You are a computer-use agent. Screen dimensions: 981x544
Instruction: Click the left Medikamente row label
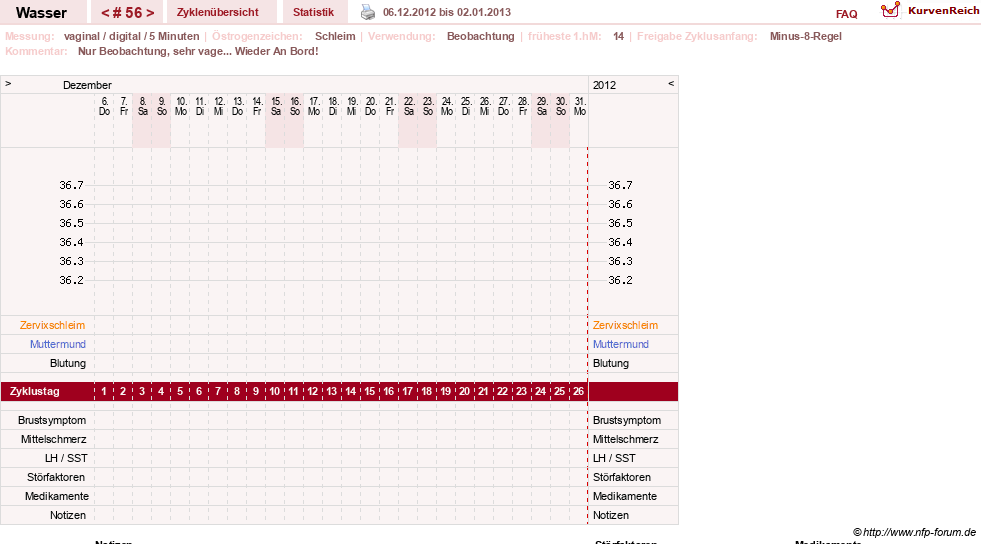[x=57, y=496]
